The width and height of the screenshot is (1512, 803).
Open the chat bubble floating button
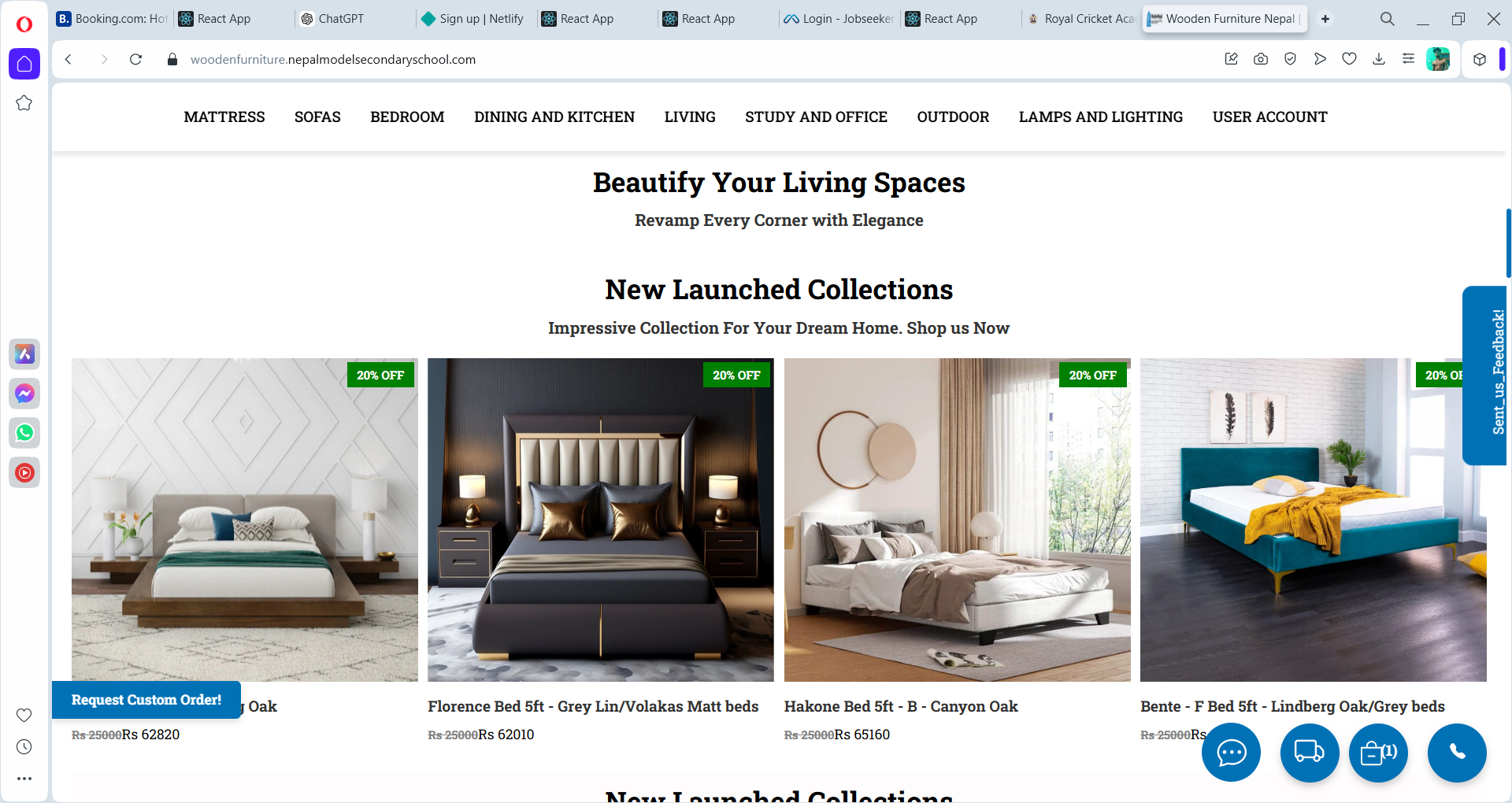(x=1231, y=753)
